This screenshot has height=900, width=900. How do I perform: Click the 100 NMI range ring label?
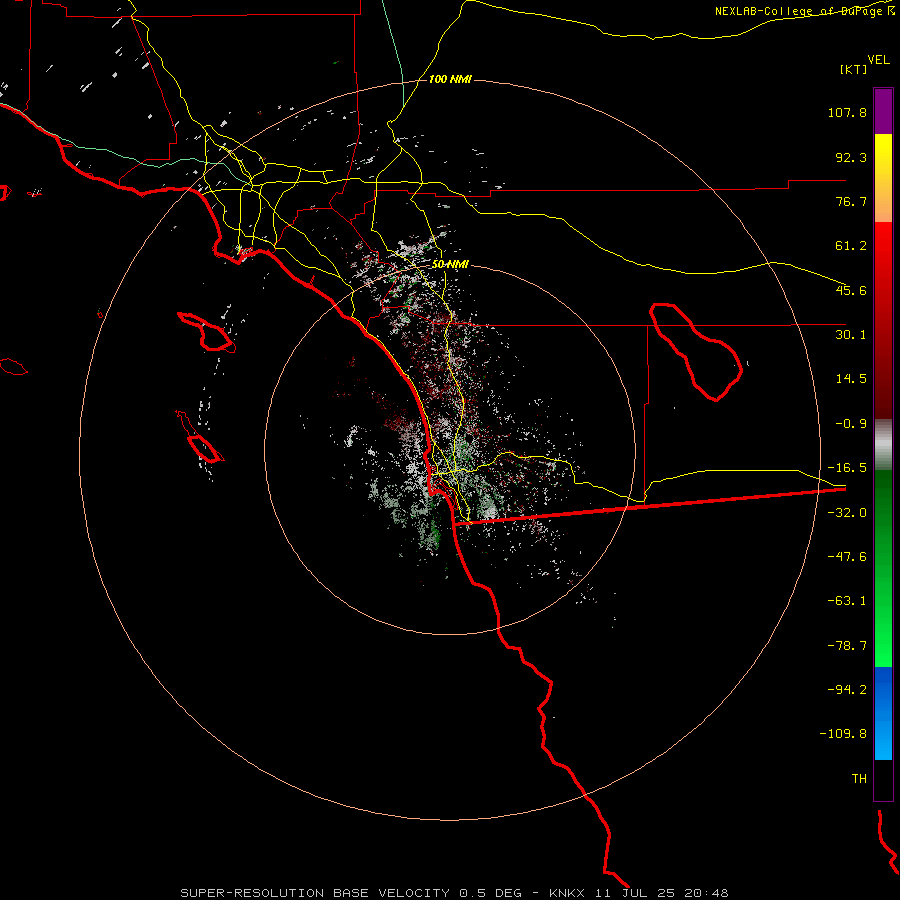450,79
